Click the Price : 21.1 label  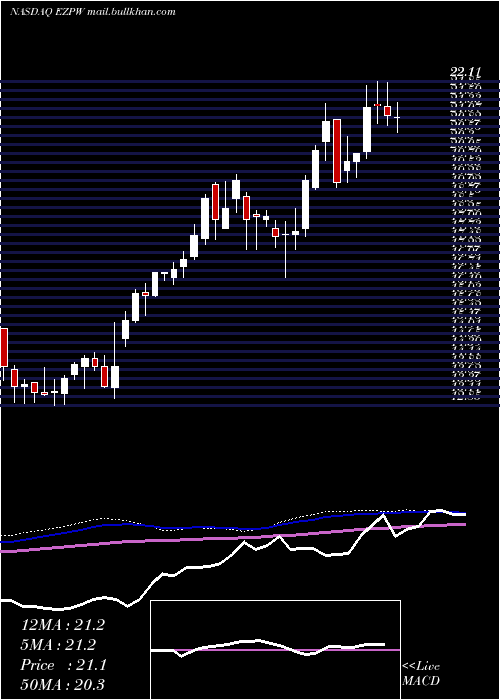click(x=63, y=665)
